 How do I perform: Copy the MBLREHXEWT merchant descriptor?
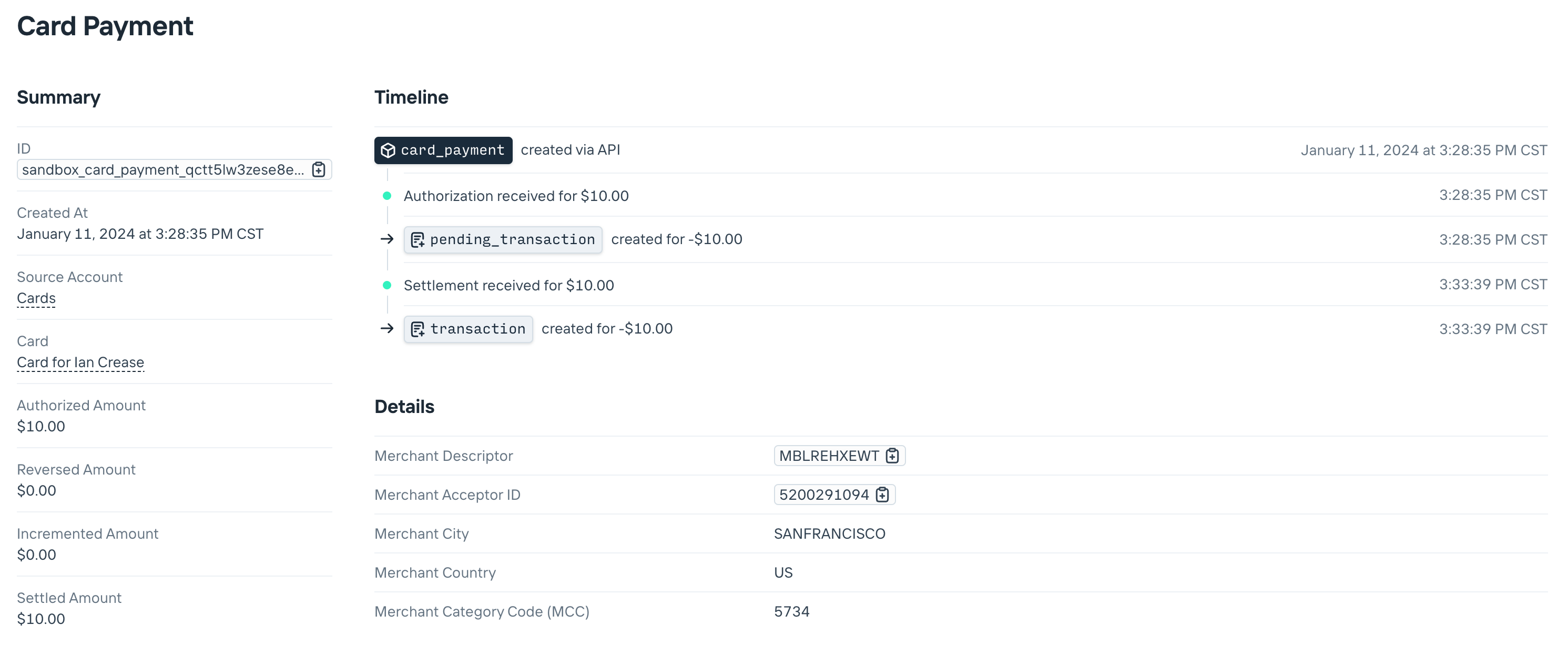pos(892,455)
